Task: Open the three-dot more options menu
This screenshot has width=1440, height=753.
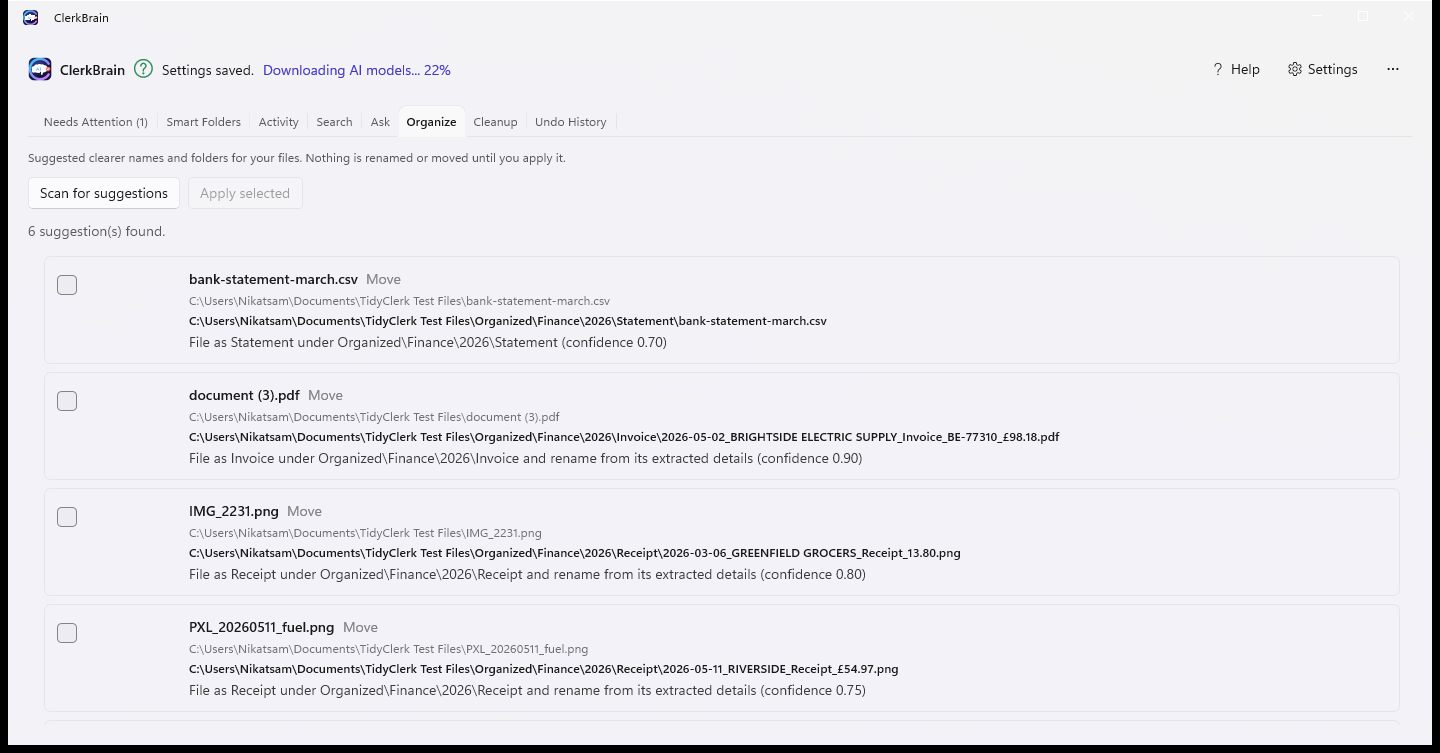Action: tap(1393, 69)
